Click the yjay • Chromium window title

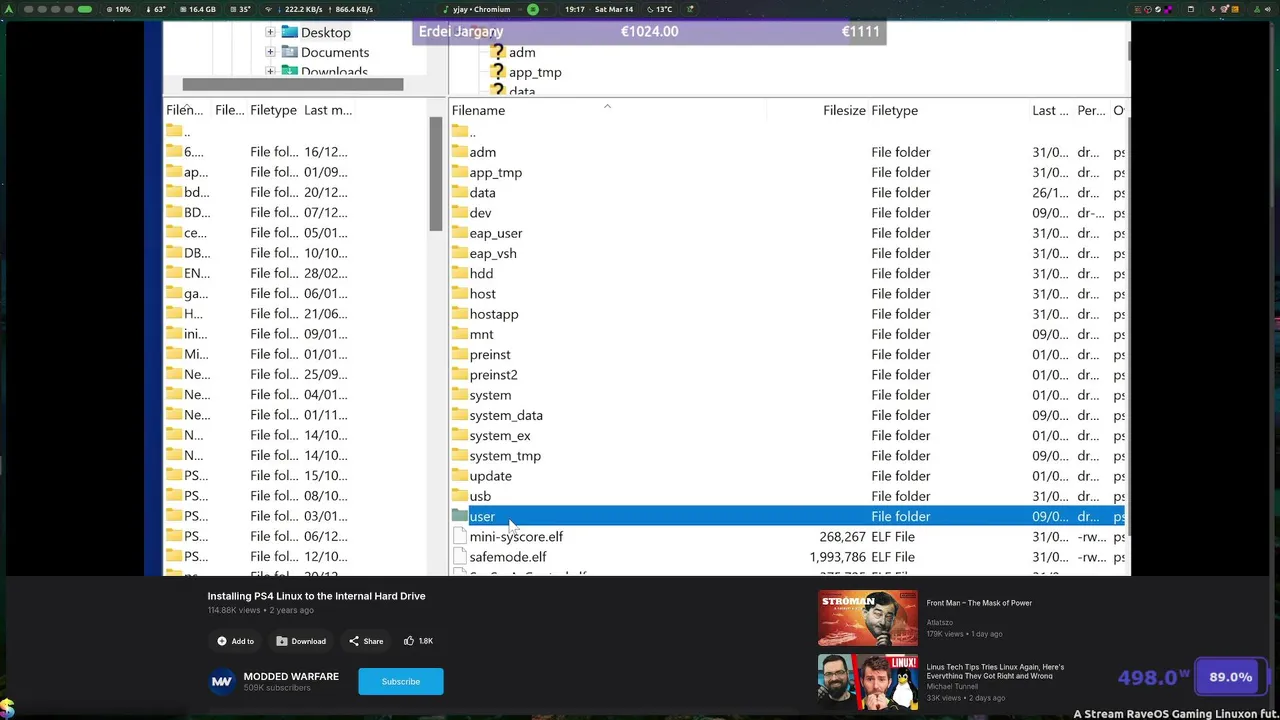[x=482, y=9]
